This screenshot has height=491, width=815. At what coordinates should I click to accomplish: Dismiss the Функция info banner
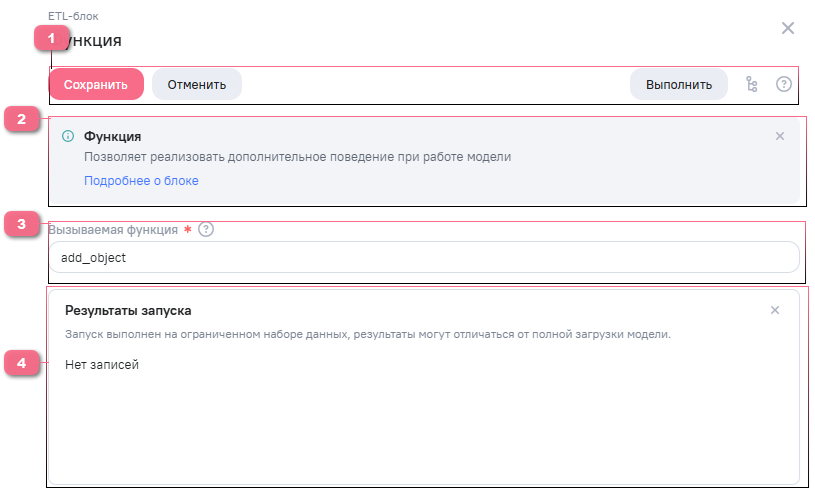tap(780, 136)
